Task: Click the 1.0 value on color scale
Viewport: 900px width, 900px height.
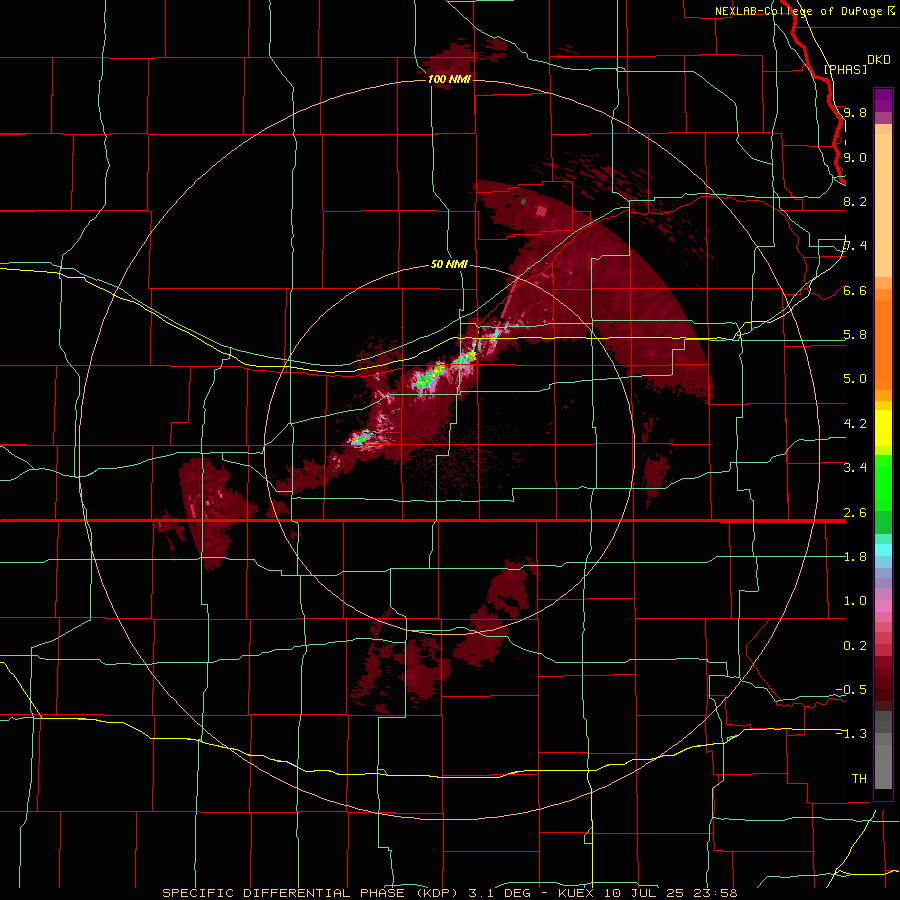Action: tap(855, 601)
